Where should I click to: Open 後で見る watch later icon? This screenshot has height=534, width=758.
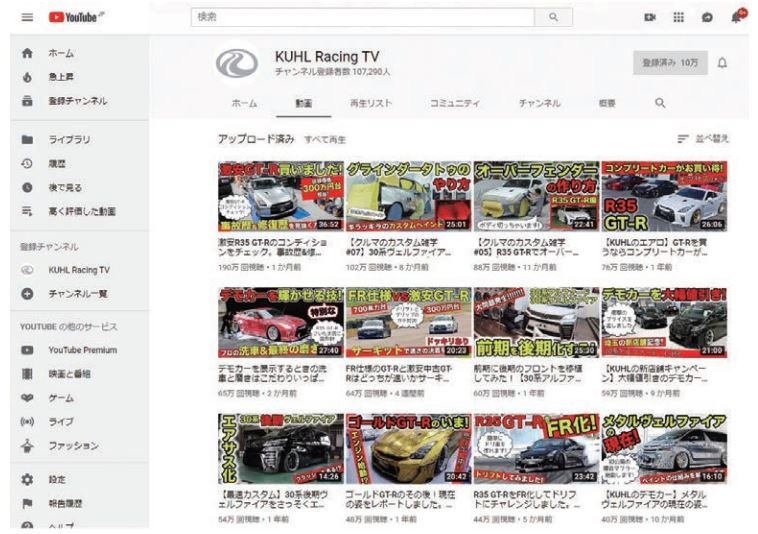pos(28,188)
